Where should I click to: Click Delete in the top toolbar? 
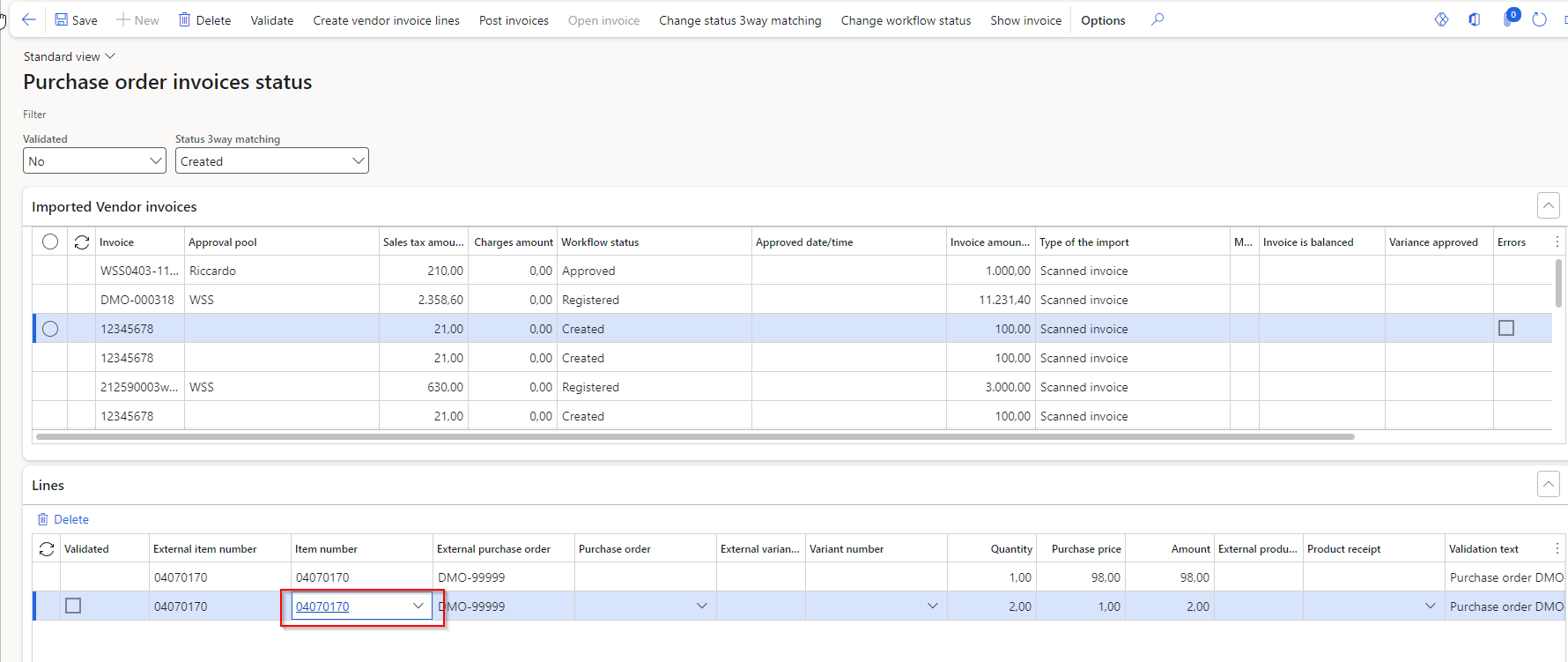[204, 19]
